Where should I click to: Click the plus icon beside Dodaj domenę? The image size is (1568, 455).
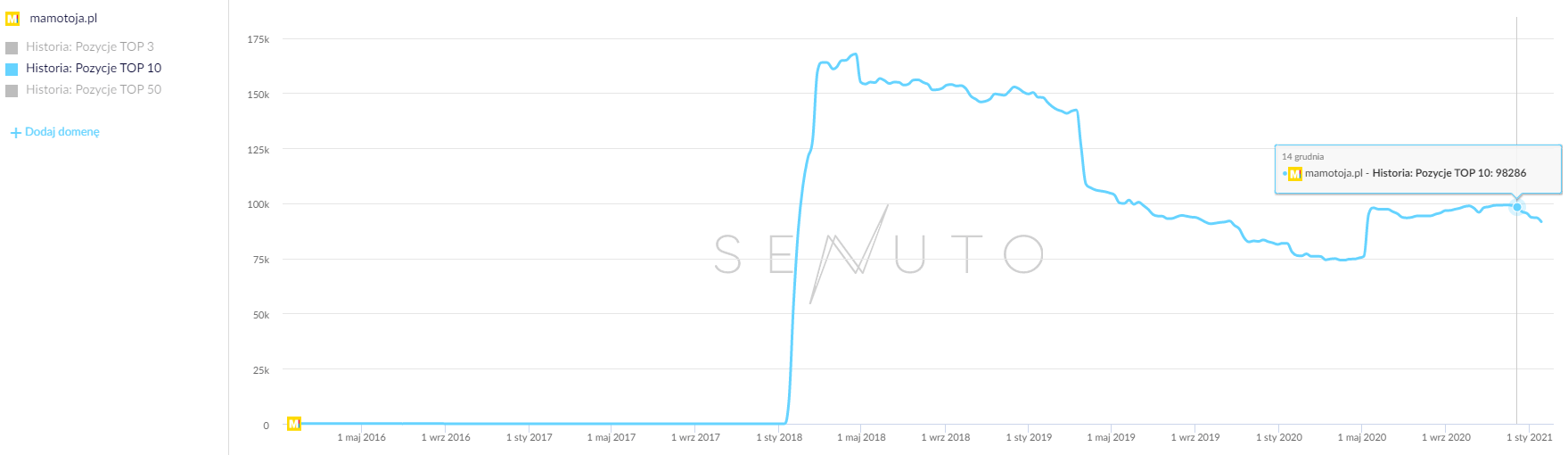point(15,133)
